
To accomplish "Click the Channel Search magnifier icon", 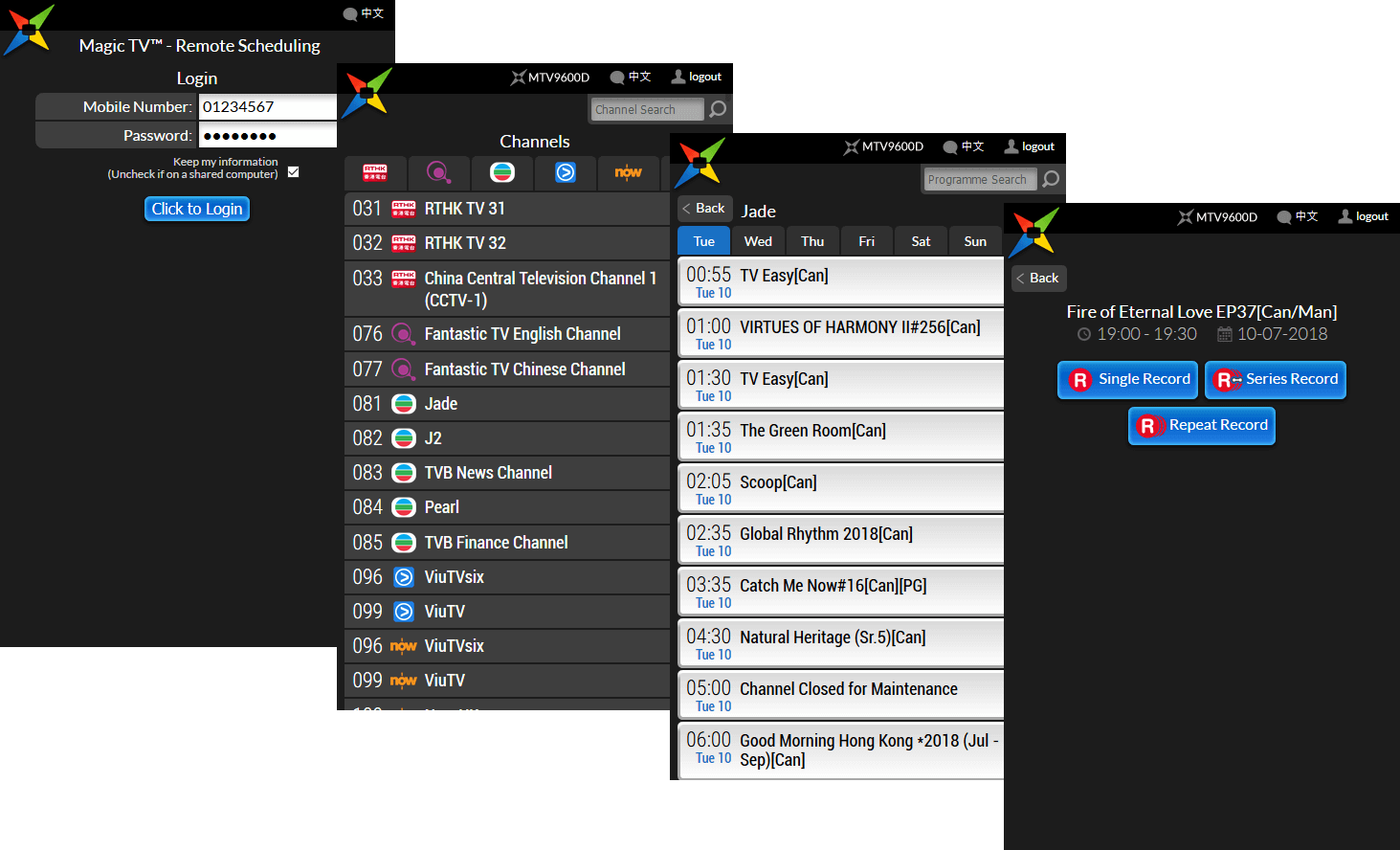I will (x=718, y=109).
